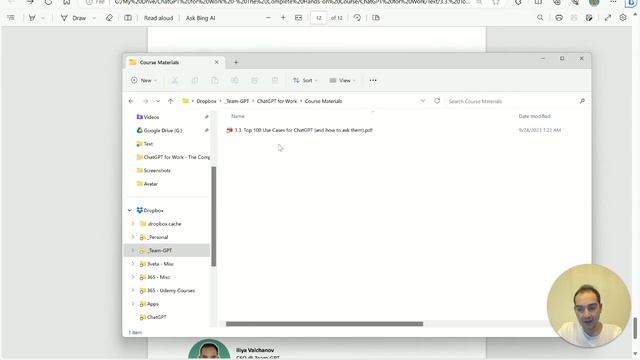Rotate the PDF page

[357, 18]
